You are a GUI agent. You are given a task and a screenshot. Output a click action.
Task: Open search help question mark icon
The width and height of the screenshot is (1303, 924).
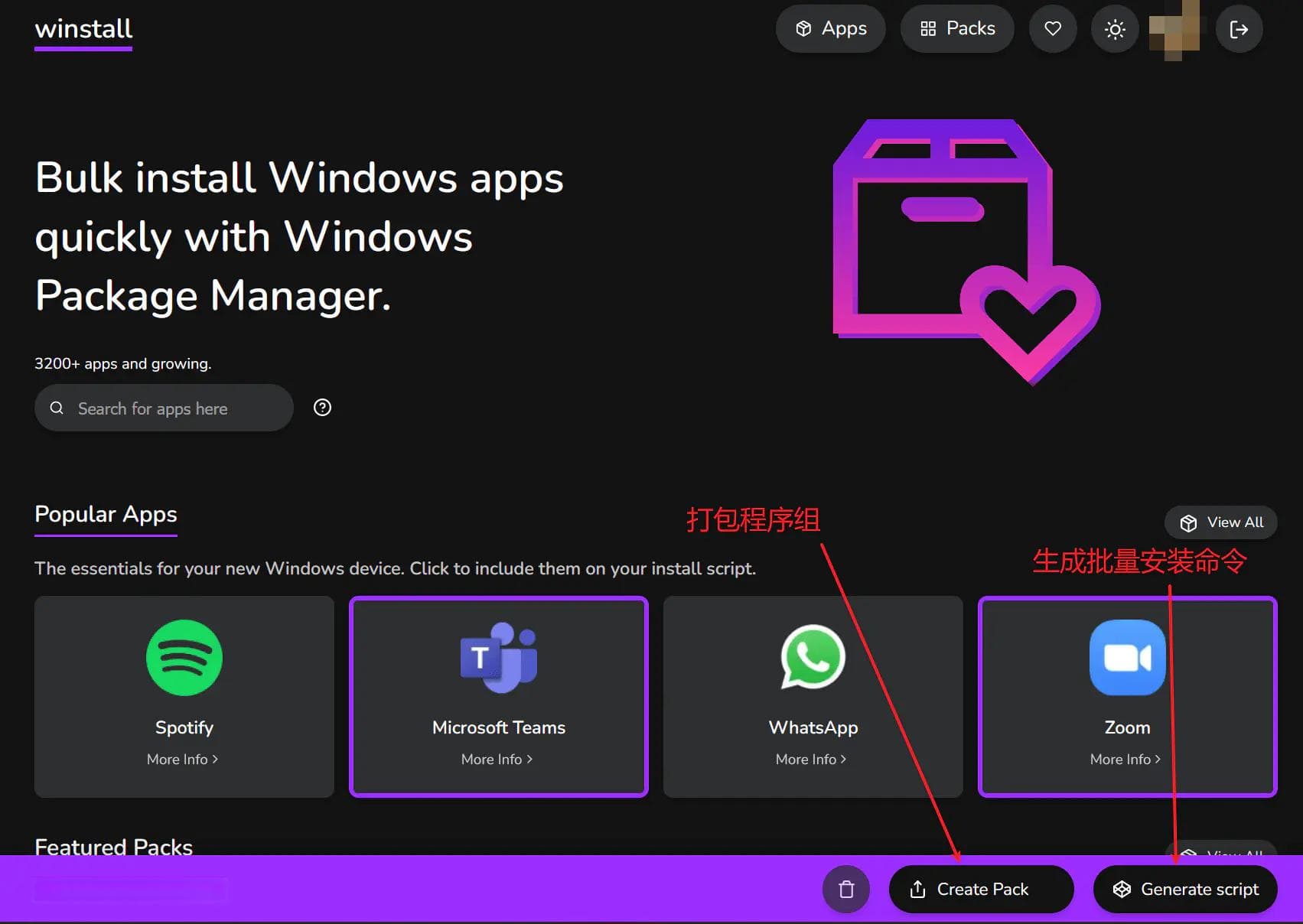pos(322,408)
